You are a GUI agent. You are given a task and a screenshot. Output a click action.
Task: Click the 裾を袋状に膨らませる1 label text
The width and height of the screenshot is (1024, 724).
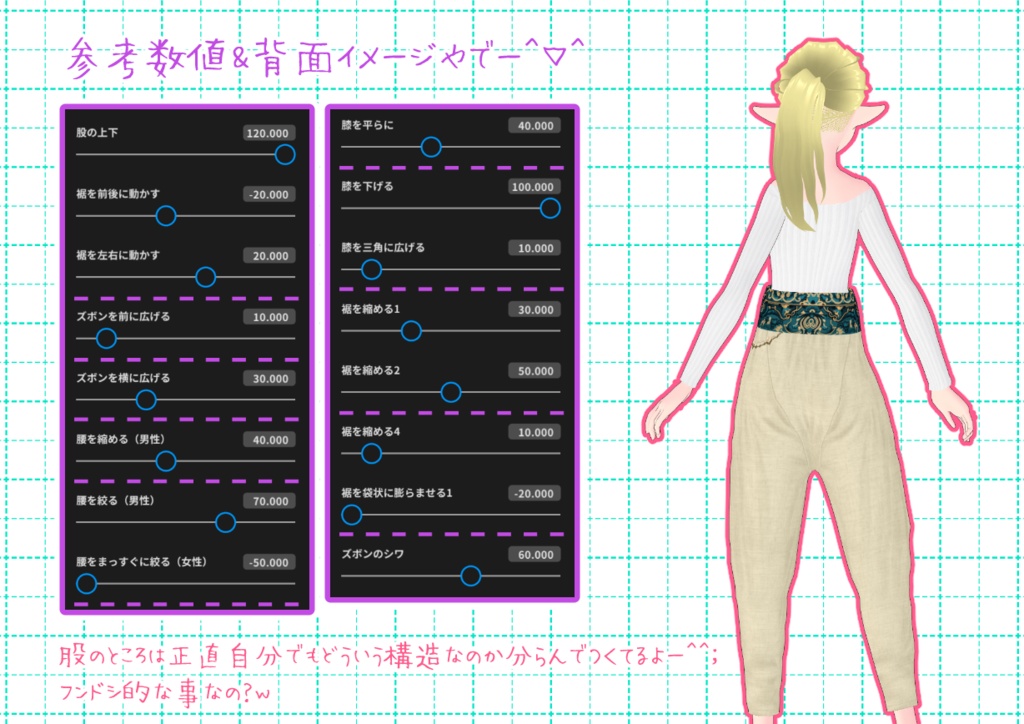click(x=396, y=494)
